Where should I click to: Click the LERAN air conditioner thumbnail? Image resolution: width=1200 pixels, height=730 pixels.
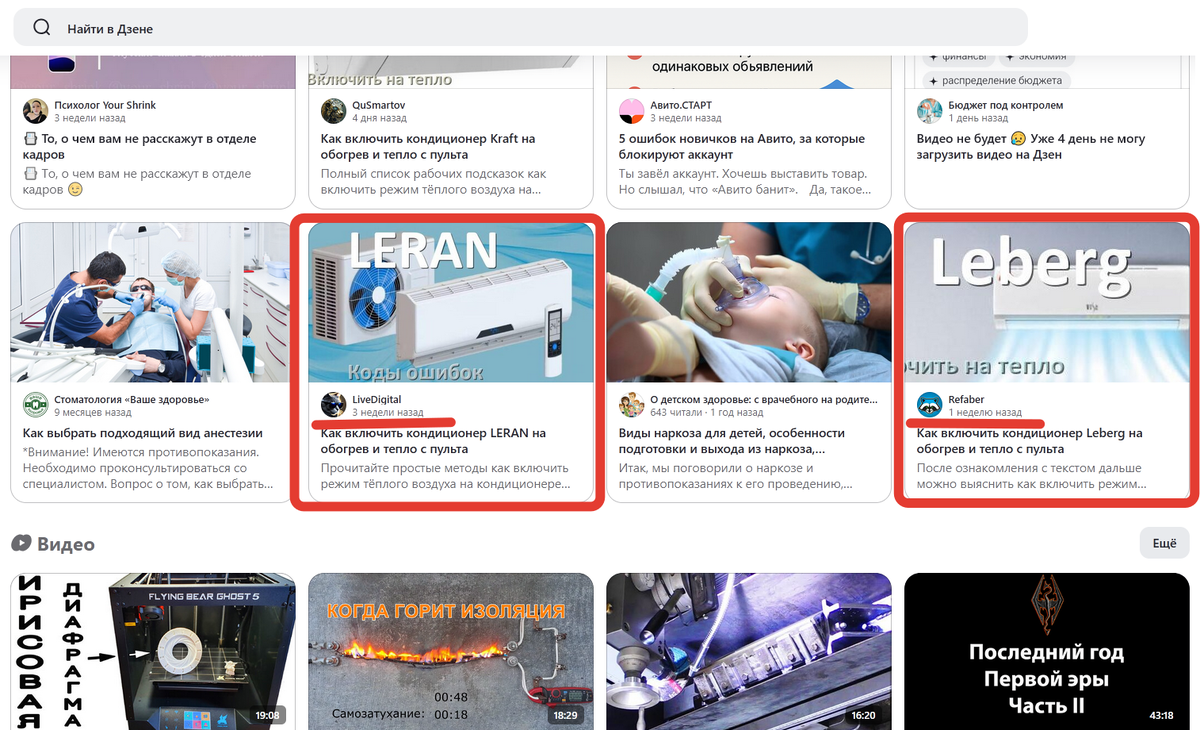pyautogui.click(x=451, y=302)
